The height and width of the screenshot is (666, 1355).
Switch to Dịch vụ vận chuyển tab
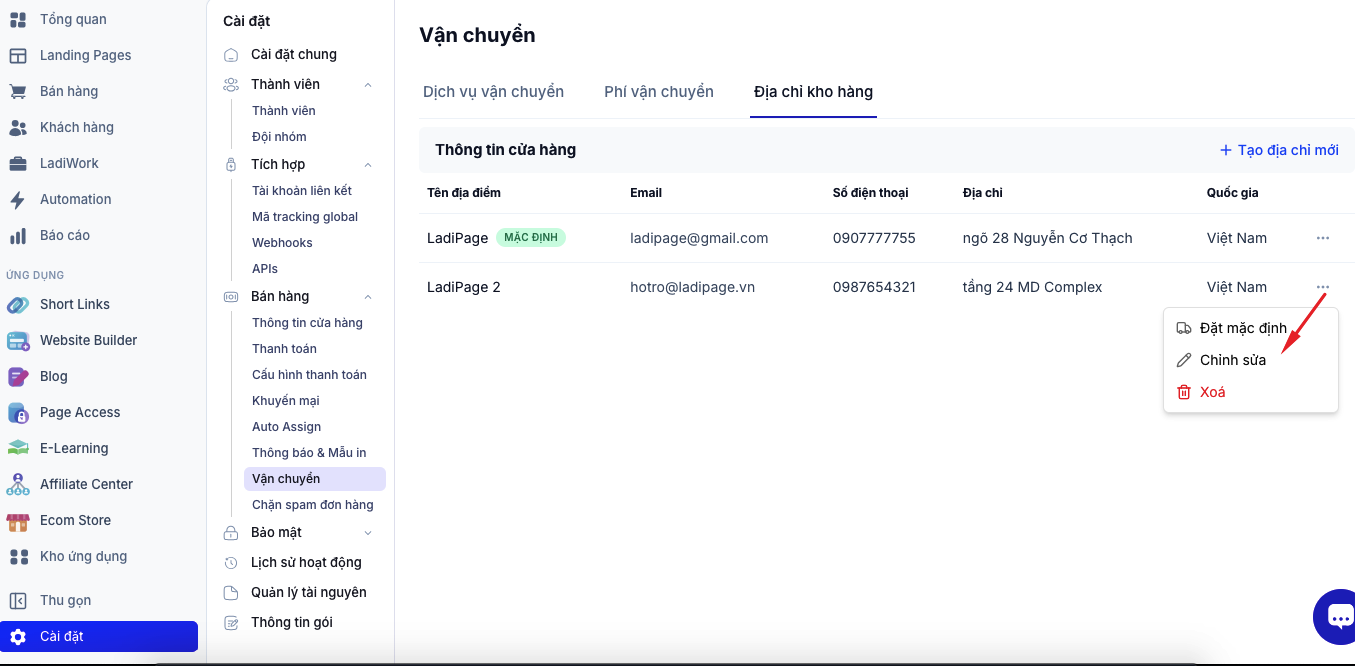493,92
